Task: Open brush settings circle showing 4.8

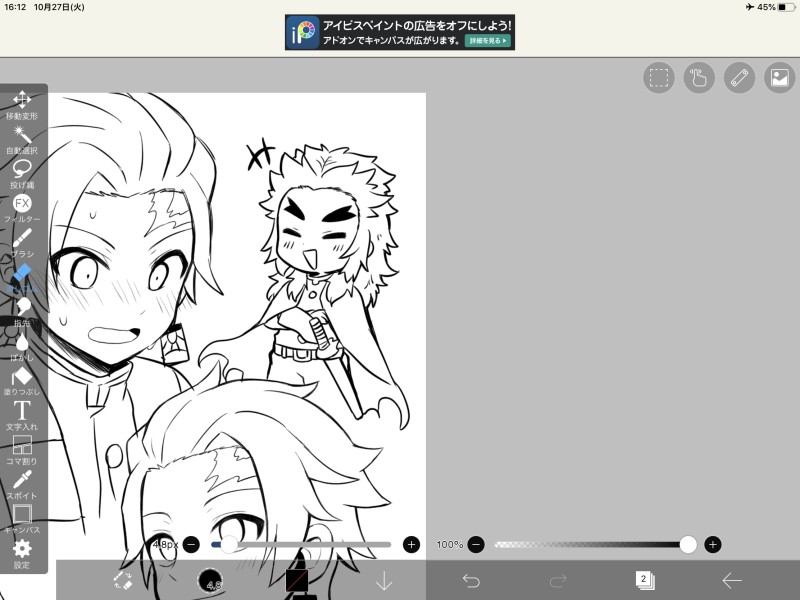Action: tap(210, 581)
